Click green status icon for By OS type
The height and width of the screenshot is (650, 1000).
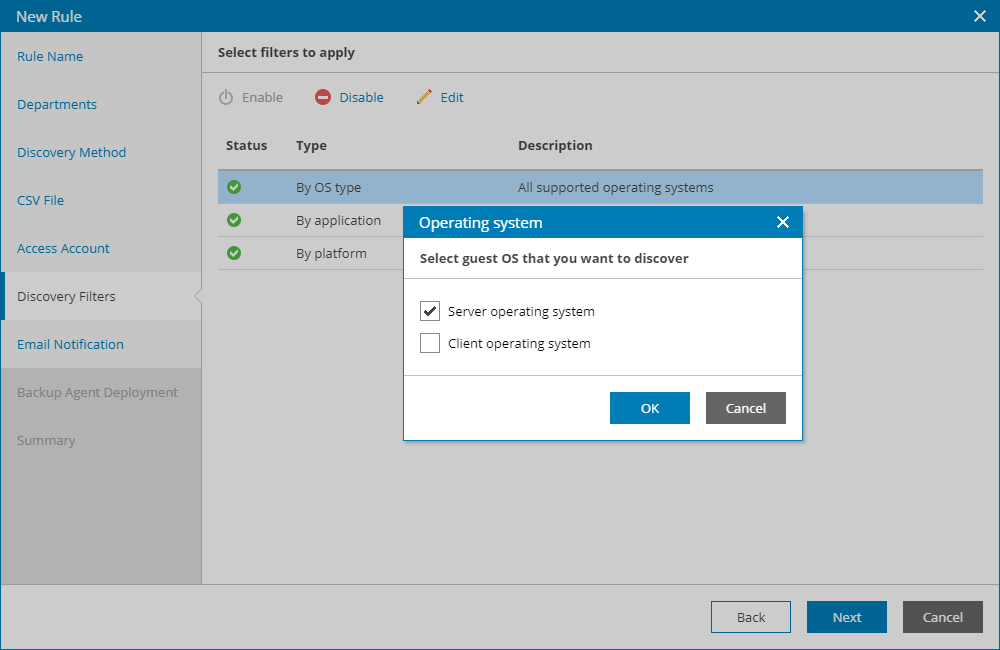234,187
